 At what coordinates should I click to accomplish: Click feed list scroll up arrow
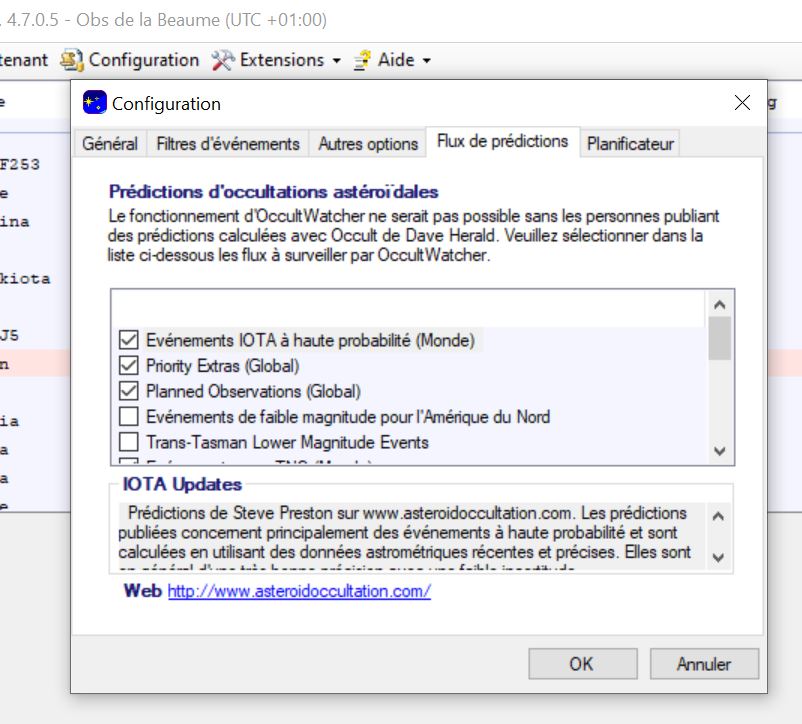[720, 305]
